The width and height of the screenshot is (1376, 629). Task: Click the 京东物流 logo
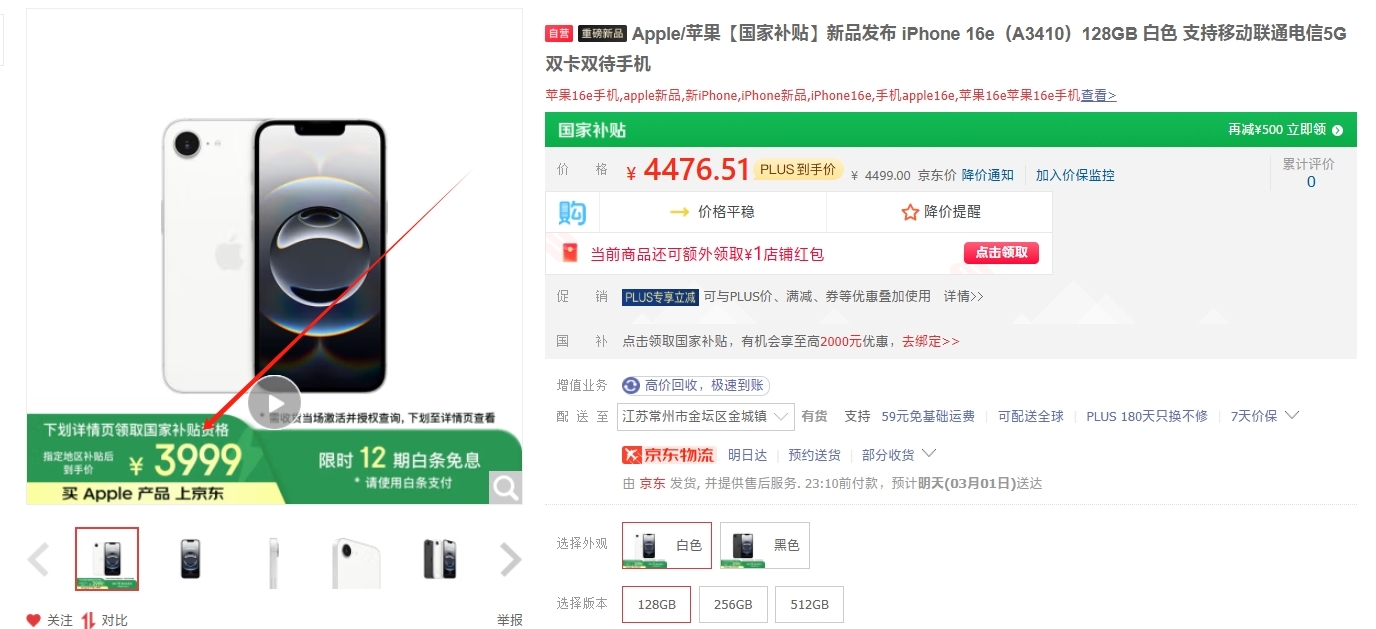668,455
